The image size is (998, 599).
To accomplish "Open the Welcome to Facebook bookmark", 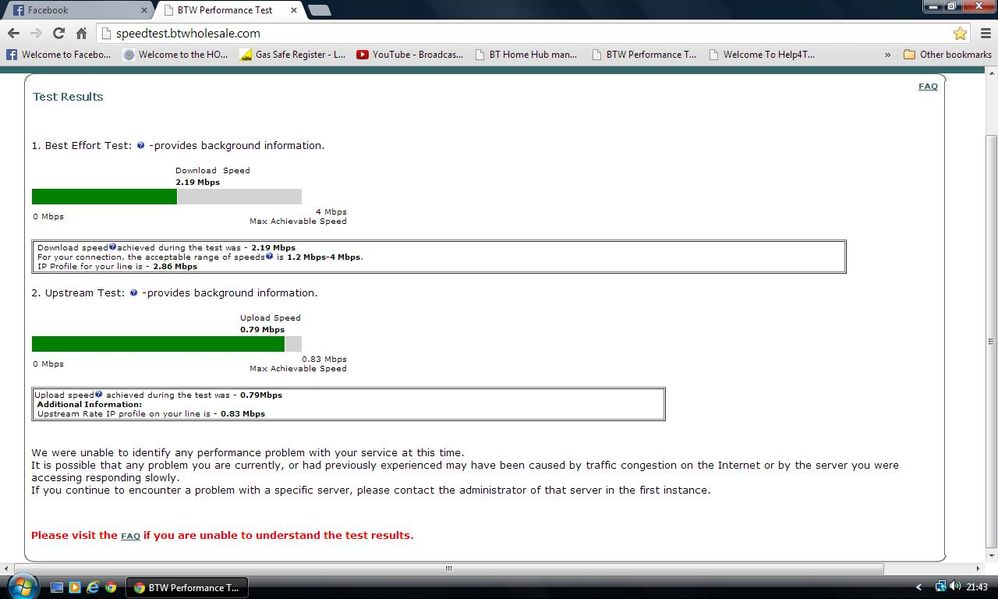I will pos(59,55).
